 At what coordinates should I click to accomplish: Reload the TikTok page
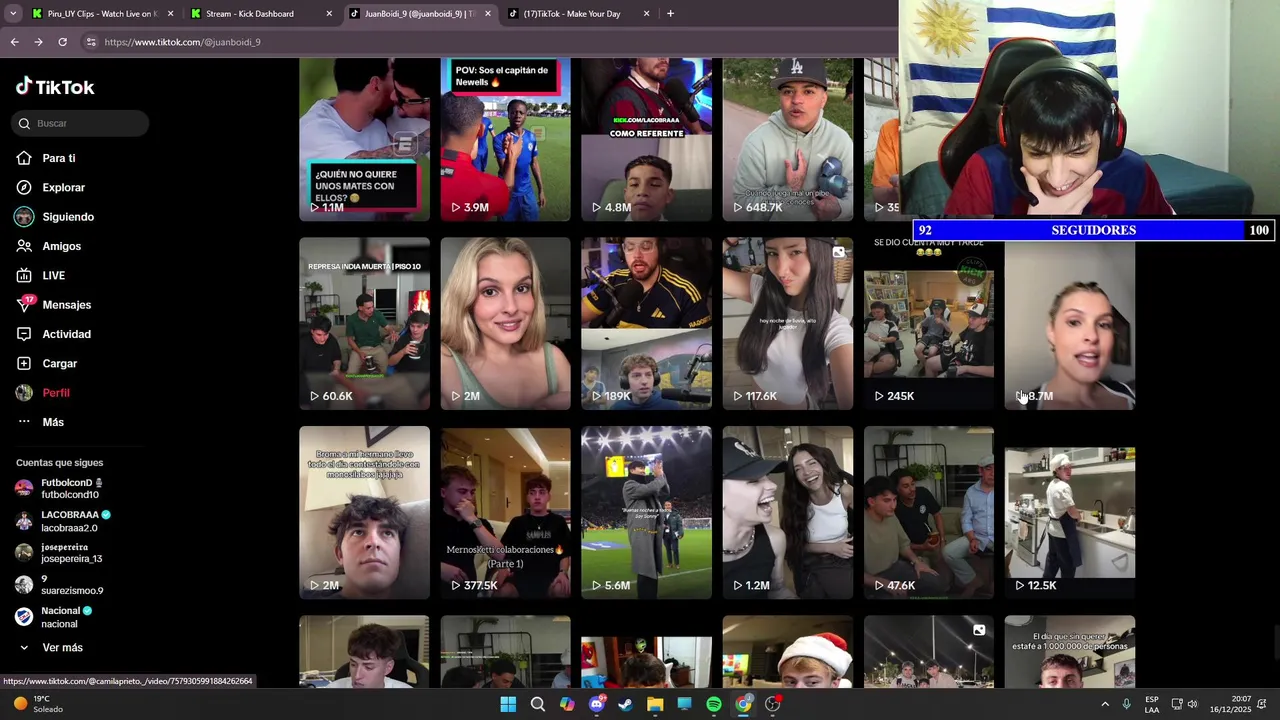click(62, 42)
